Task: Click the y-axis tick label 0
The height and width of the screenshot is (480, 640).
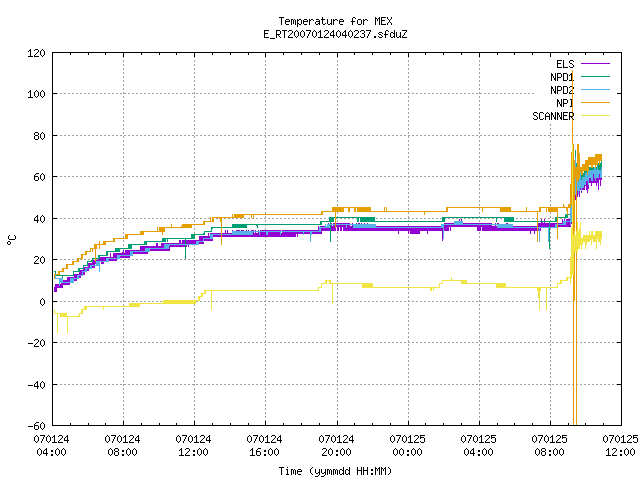Action: [42, 302]
